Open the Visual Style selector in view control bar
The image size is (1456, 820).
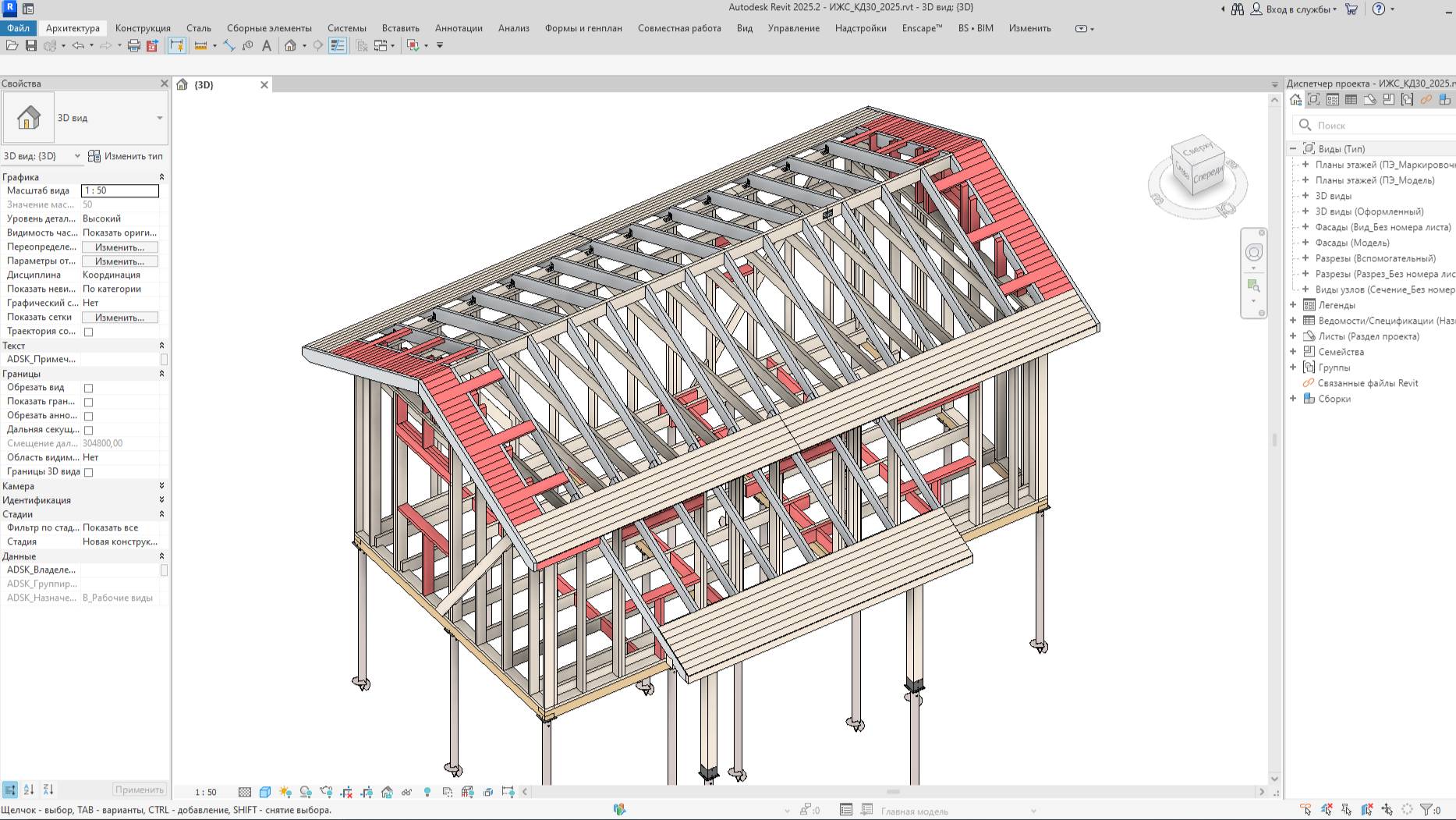(x=264, y=792)
